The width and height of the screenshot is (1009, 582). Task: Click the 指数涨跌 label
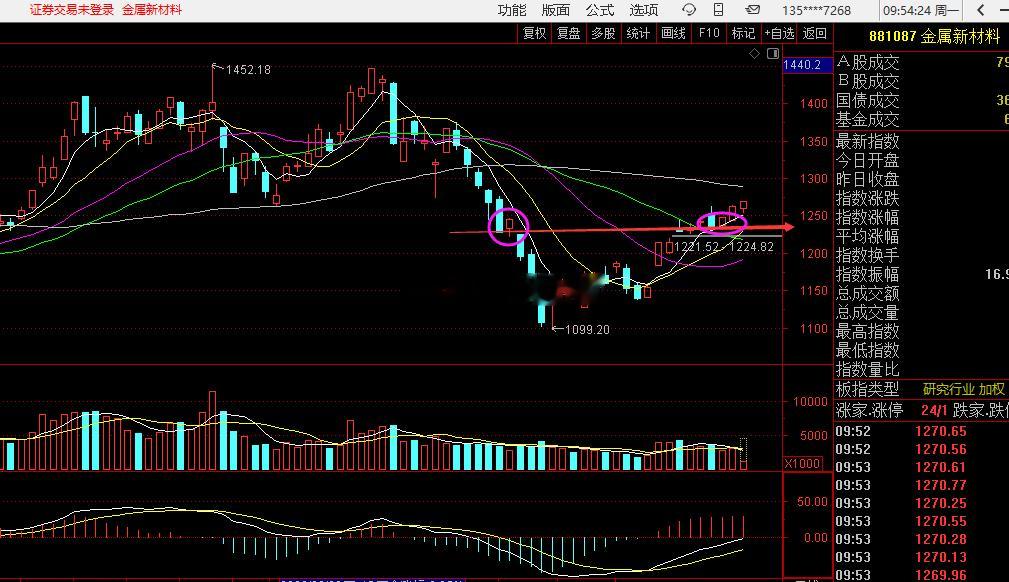tap(867, 198)
